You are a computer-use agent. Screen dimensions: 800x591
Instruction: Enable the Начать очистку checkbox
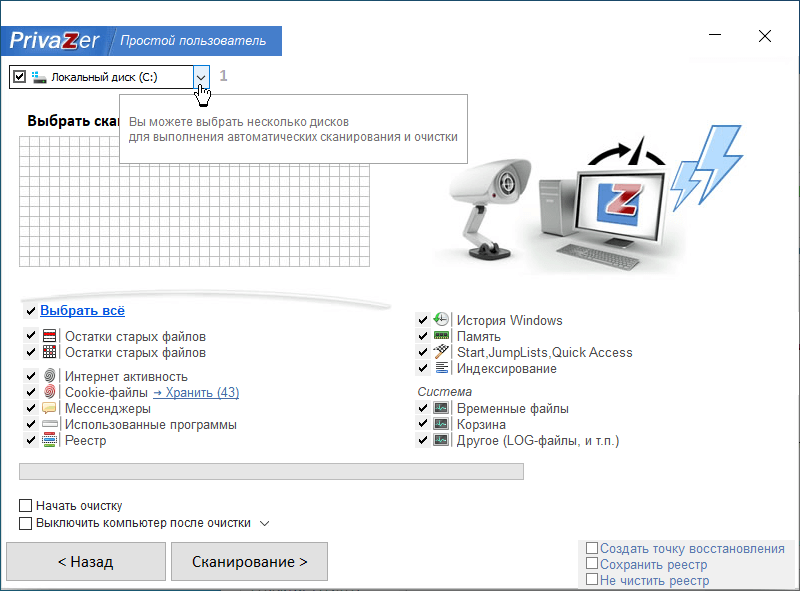tap(26, 505)
